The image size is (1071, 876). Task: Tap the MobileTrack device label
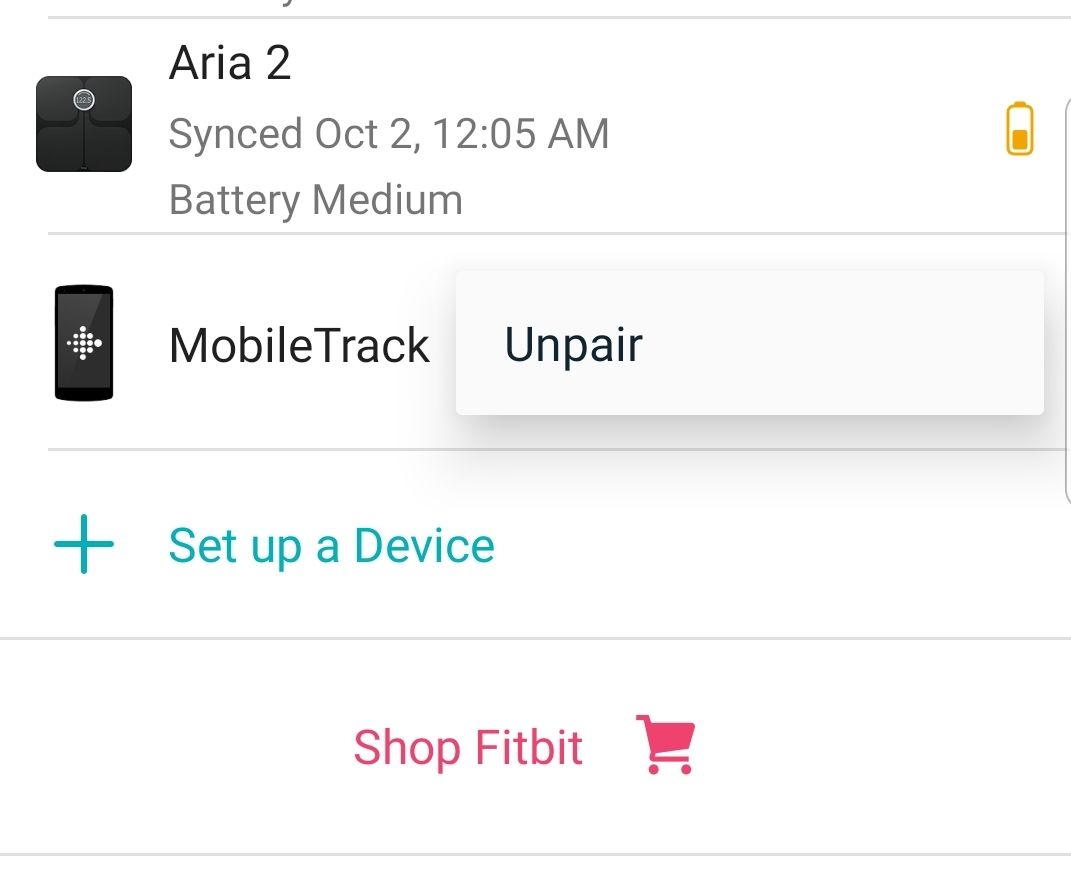pos(299,346)
